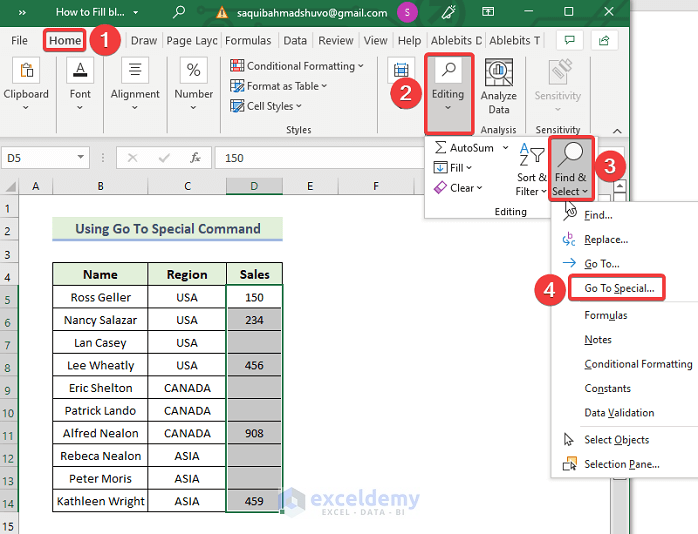Choose Select Objects from the menu
698x534 pixels.
point(616,440)
